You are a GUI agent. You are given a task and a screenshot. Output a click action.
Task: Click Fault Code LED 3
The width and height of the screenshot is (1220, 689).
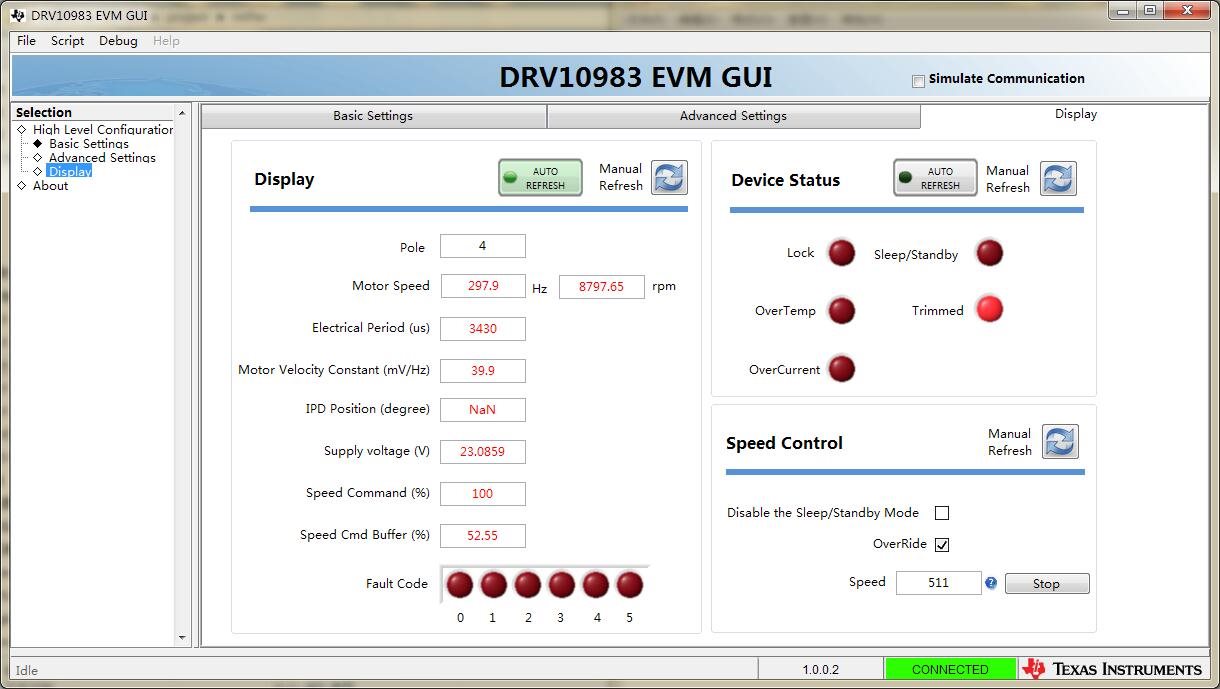[562, 584]
